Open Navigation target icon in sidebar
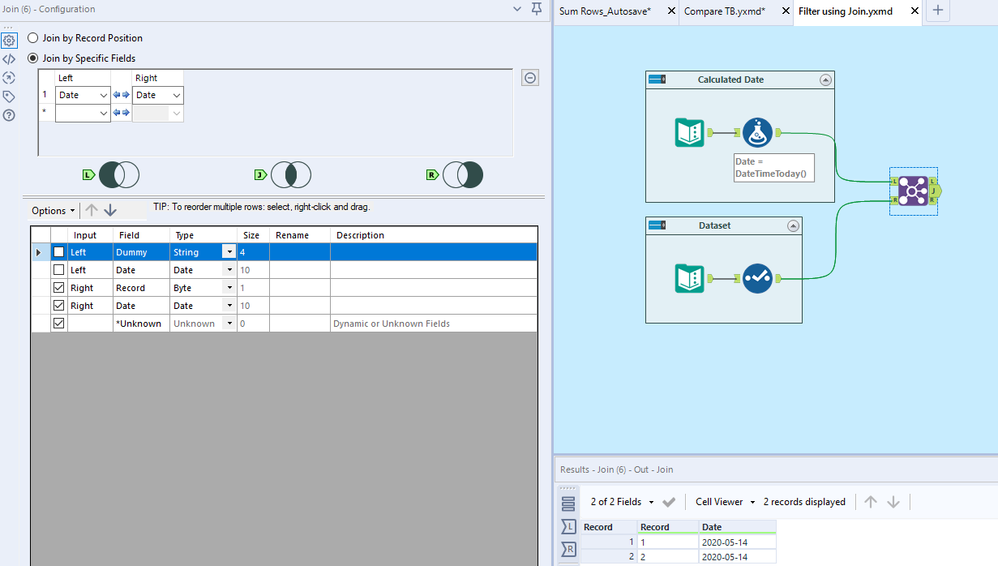This screenshot has height=566, width=998. [x=9, y=78]
